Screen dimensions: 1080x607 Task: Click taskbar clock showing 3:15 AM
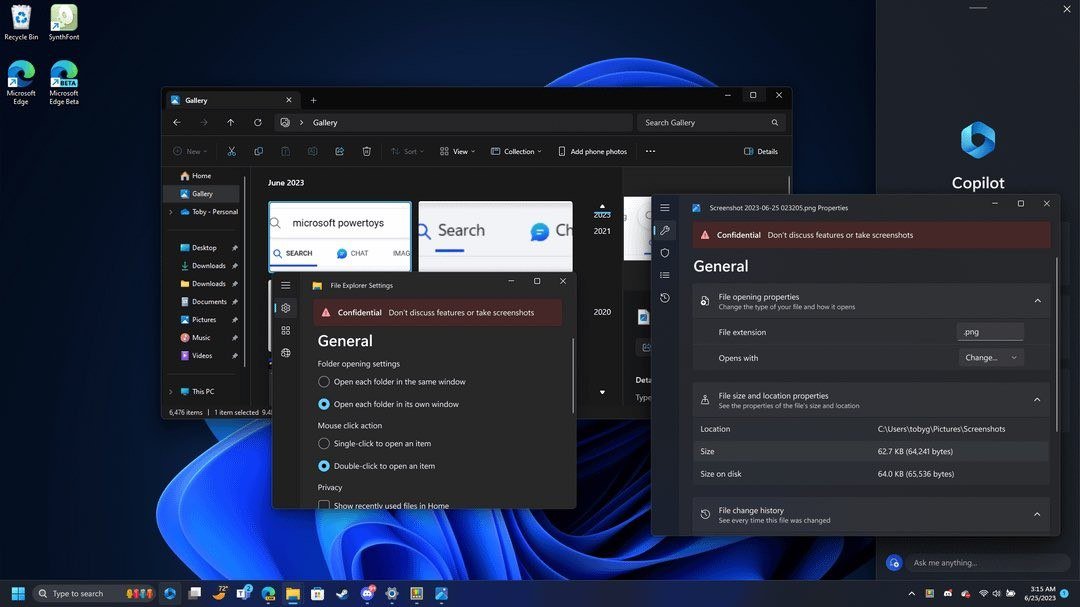click(1041, 593)
